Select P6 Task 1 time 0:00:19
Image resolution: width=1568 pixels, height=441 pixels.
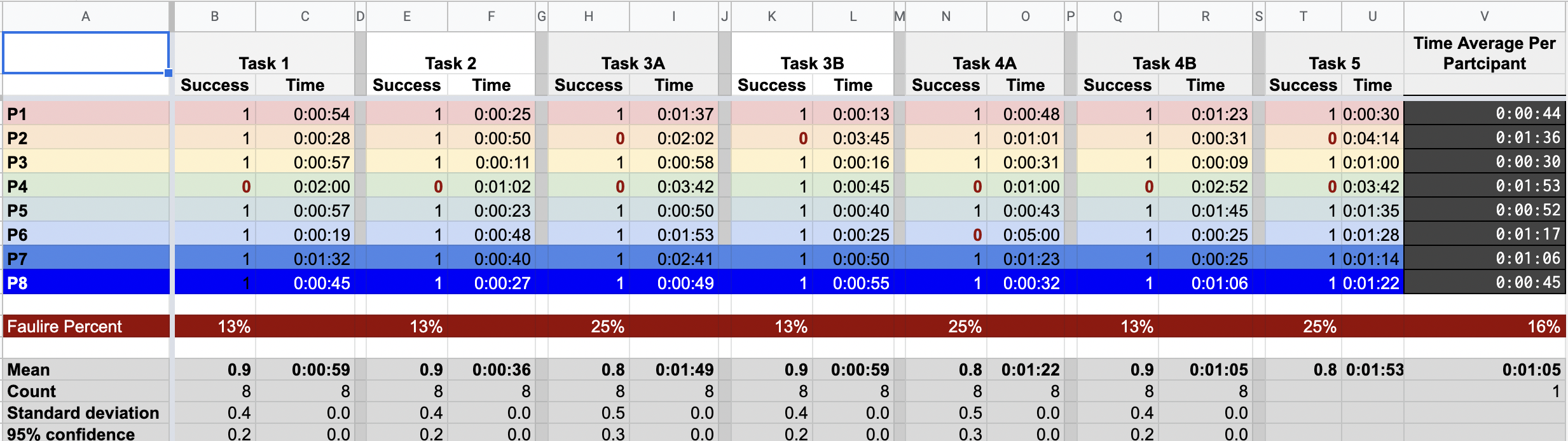tap(305, 234)
